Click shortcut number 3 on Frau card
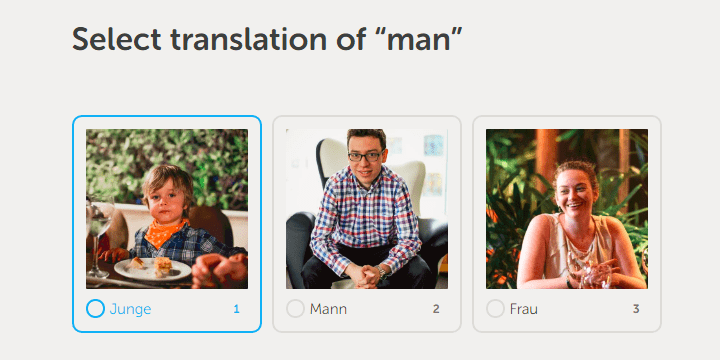This screenshot has height=360, width=720. coord(636,309)
